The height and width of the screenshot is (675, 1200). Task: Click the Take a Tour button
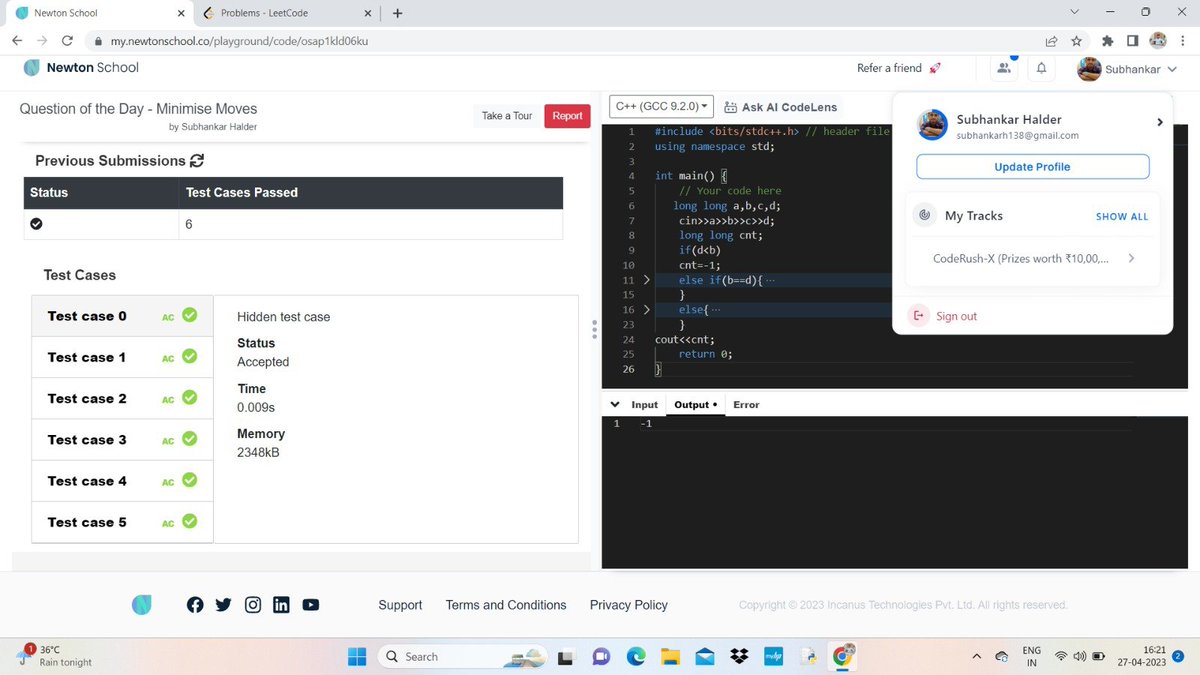tap(507, 116)
